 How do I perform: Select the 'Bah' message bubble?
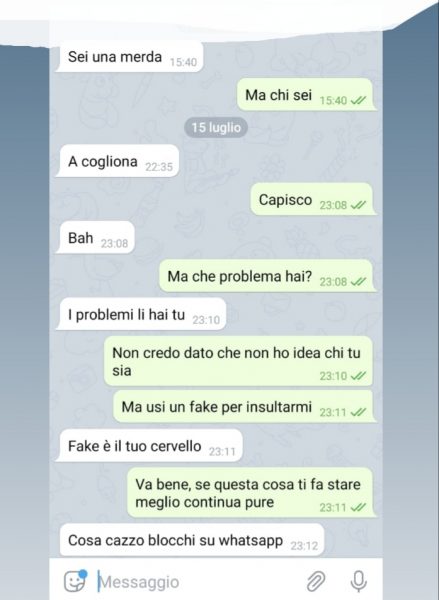95,238
